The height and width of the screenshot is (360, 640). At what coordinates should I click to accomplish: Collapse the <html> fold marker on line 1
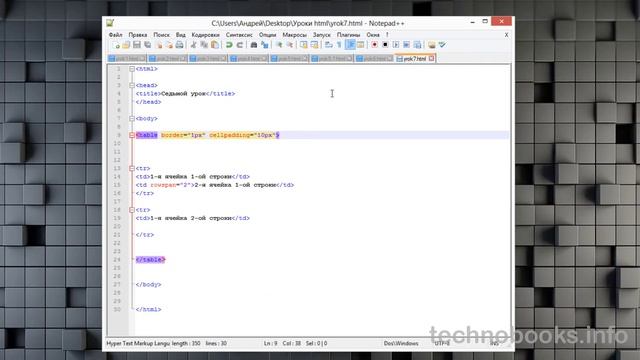tap(132, 69)
